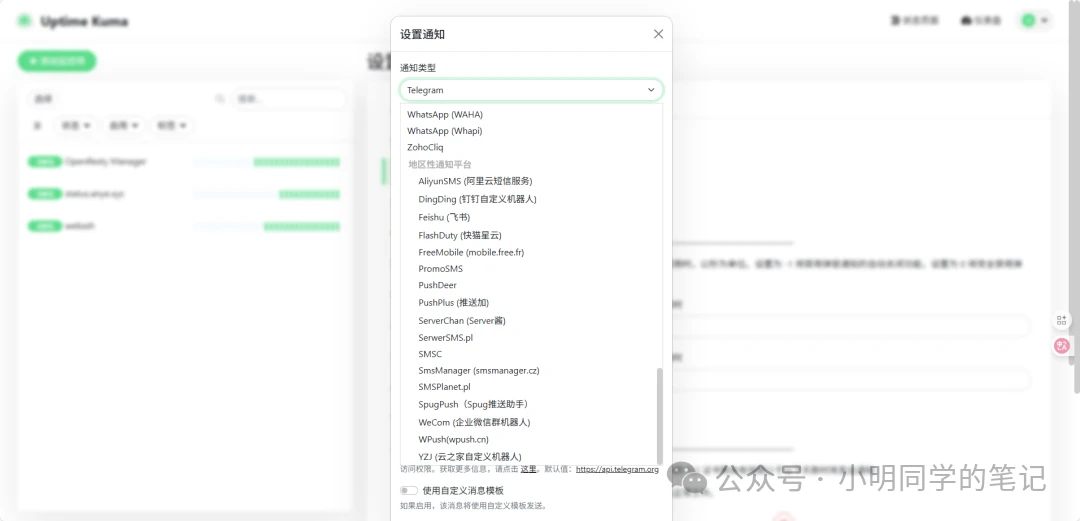
Task: Open the 通知类型 Telegram dropdown
Action: tap(531, 90)
